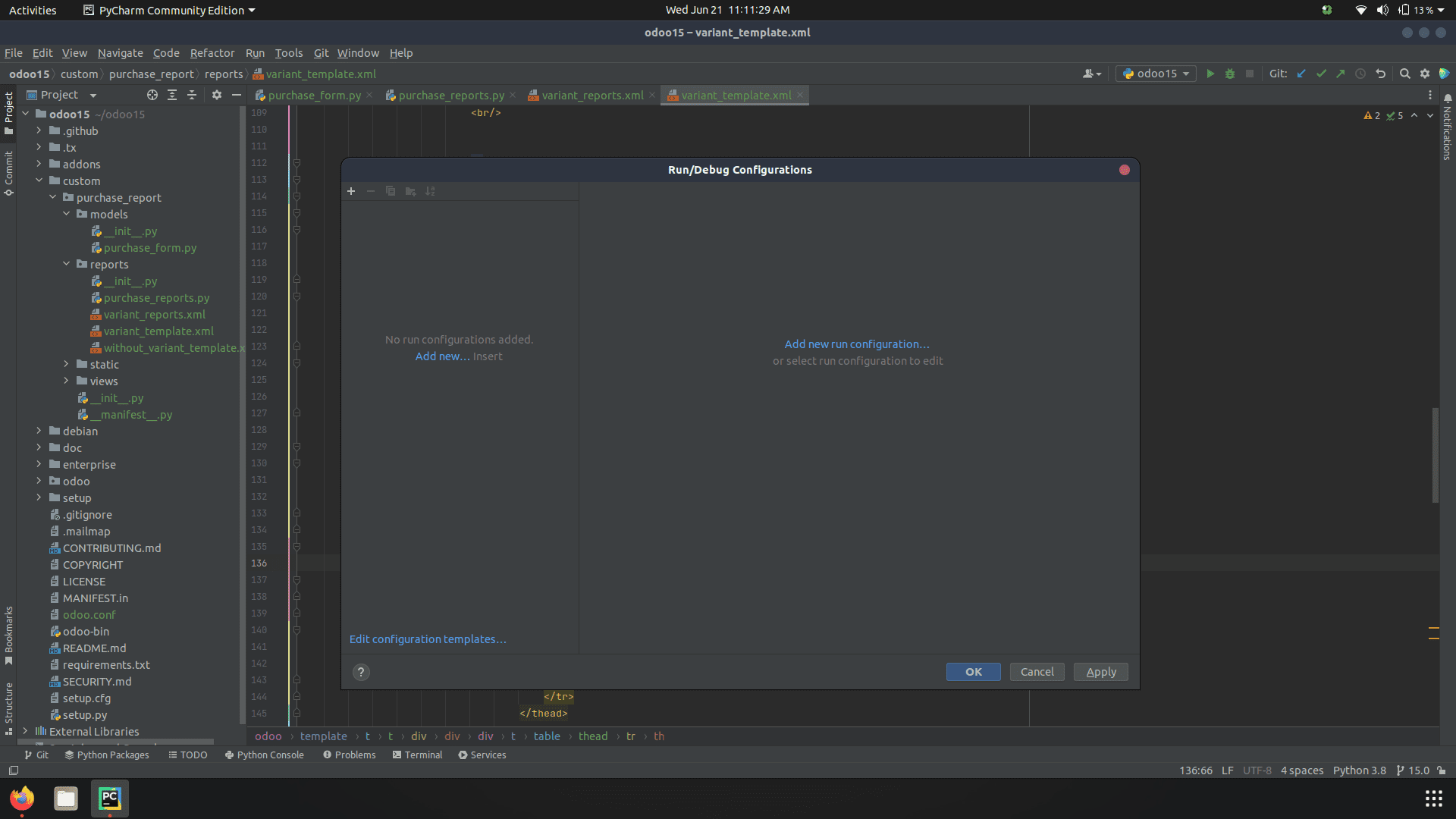Click the Git Rollback icon
The image size is (1456, 819).
[1380, 74]
